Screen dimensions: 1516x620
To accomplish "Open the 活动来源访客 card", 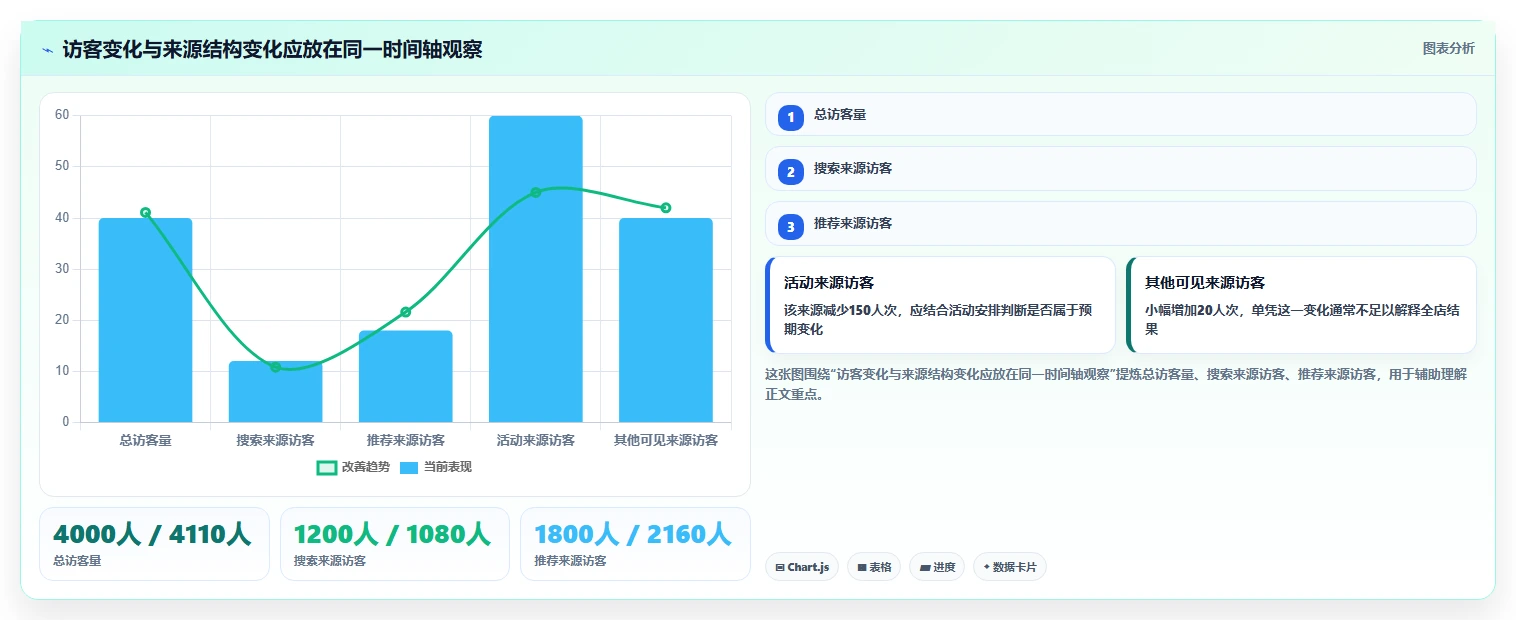I will pos(940,305).
